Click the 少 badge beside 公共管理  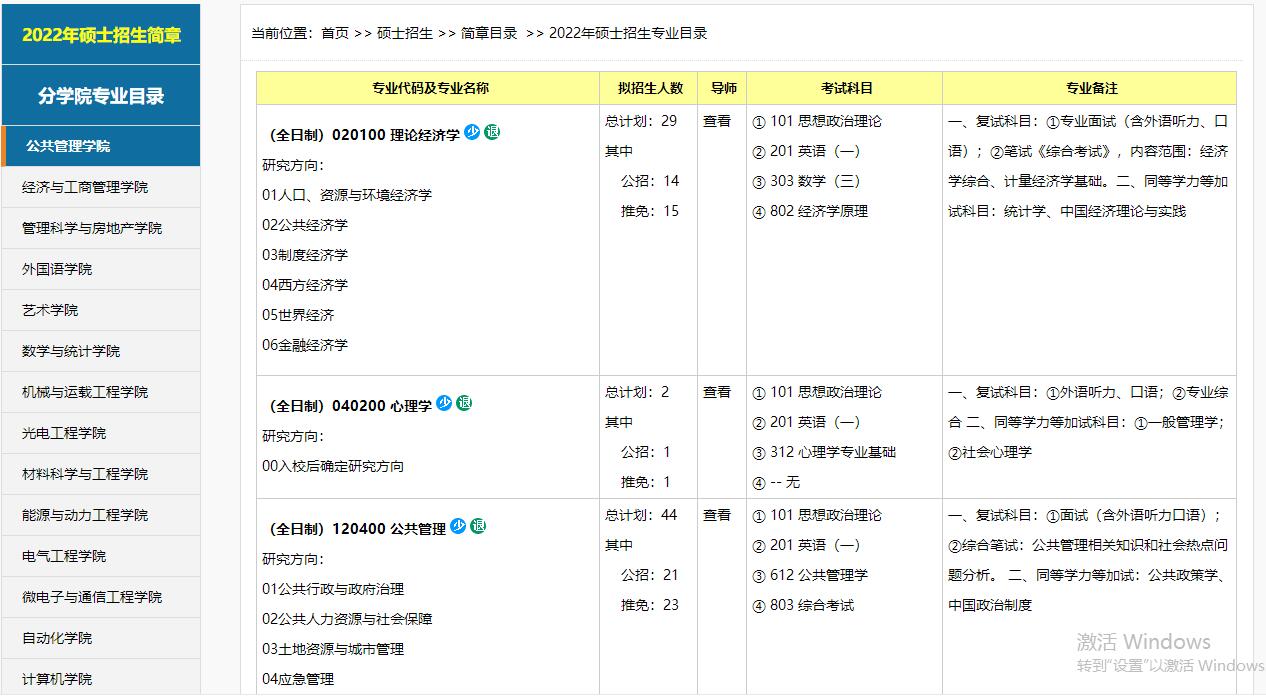(x=458, y=524)
